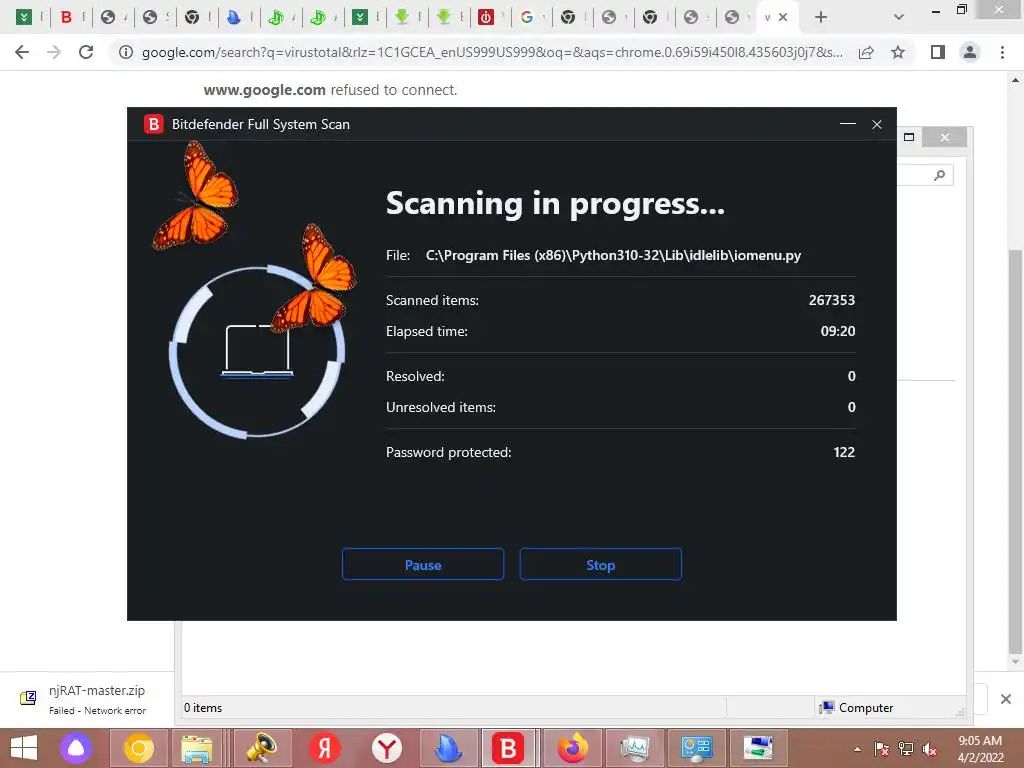Screen dimensions: 1024x768
Task: Click the elapsed time value 09:20
Action: click(x=838, y=331)
